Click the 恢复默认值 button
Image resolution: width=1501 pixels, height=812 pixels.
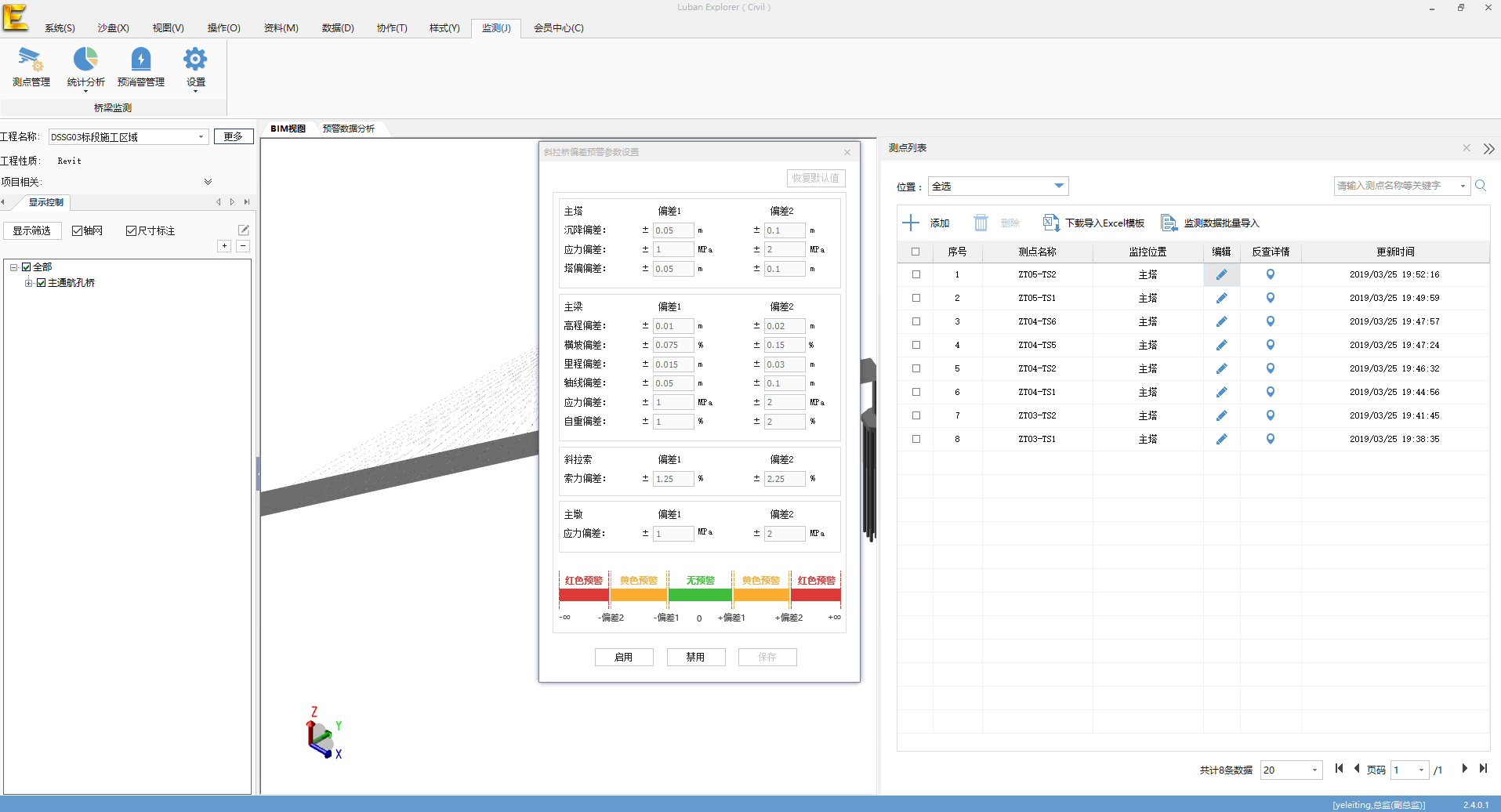[x=816, y=178]
